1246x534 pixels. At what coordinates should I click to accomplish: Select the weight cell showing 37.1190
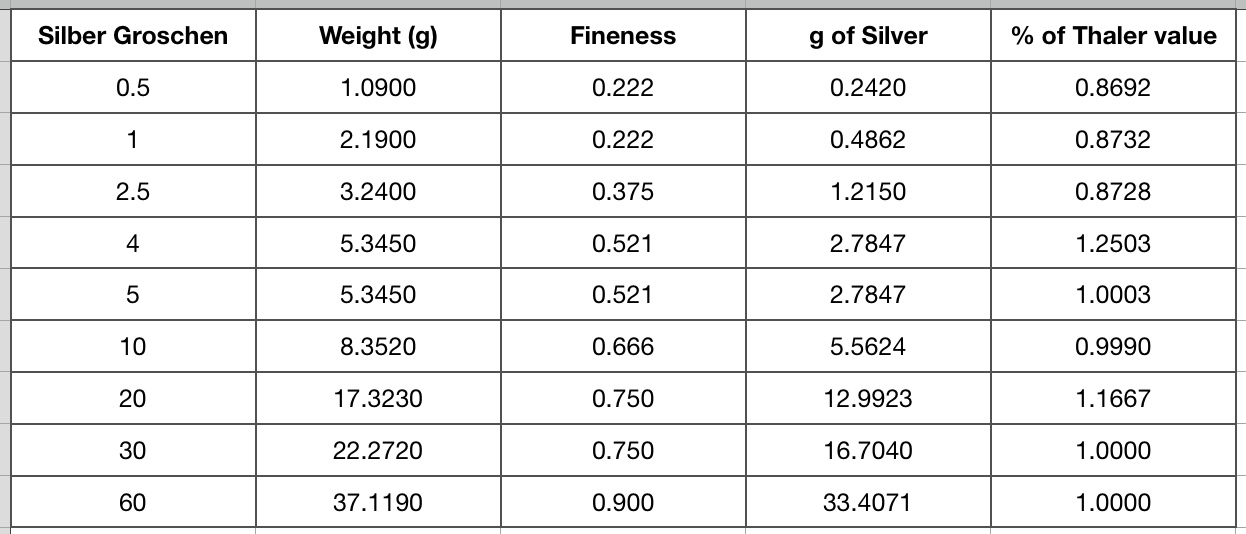tap(378, 502)
